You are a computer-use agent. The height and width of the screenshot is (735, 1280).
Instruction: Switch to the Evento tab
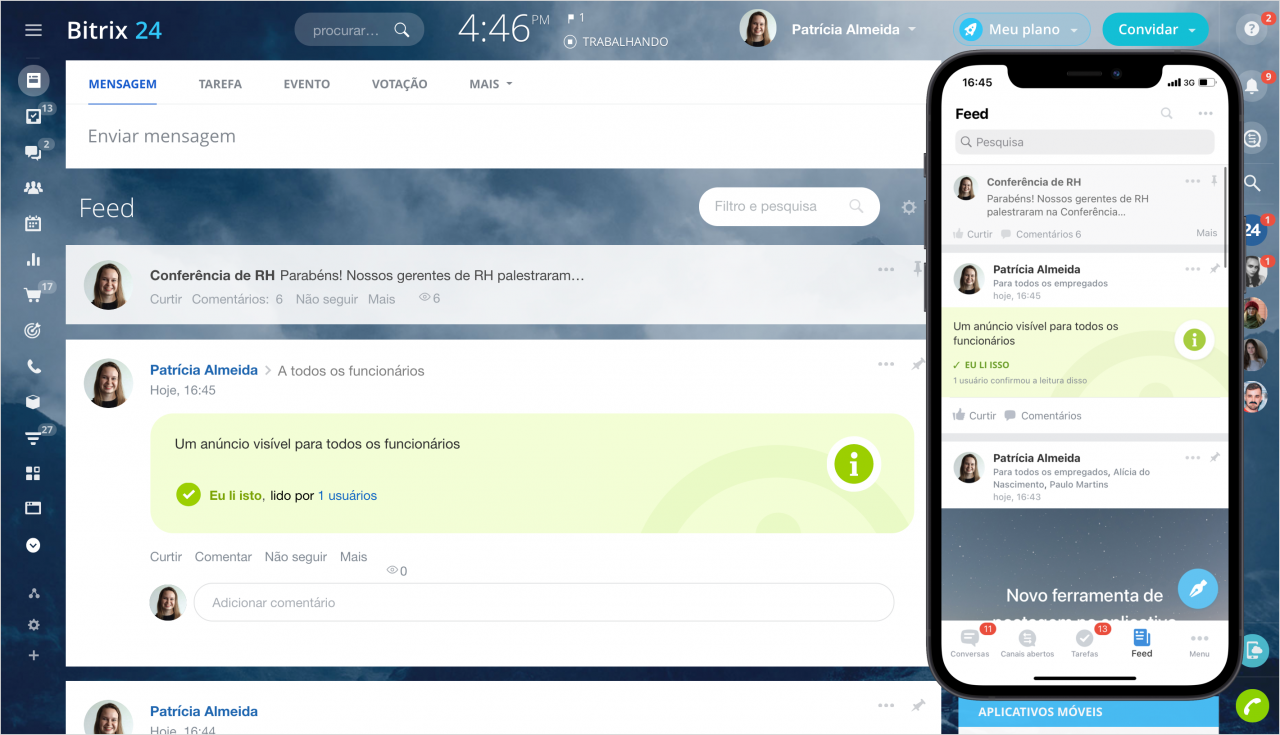point(307,84)
